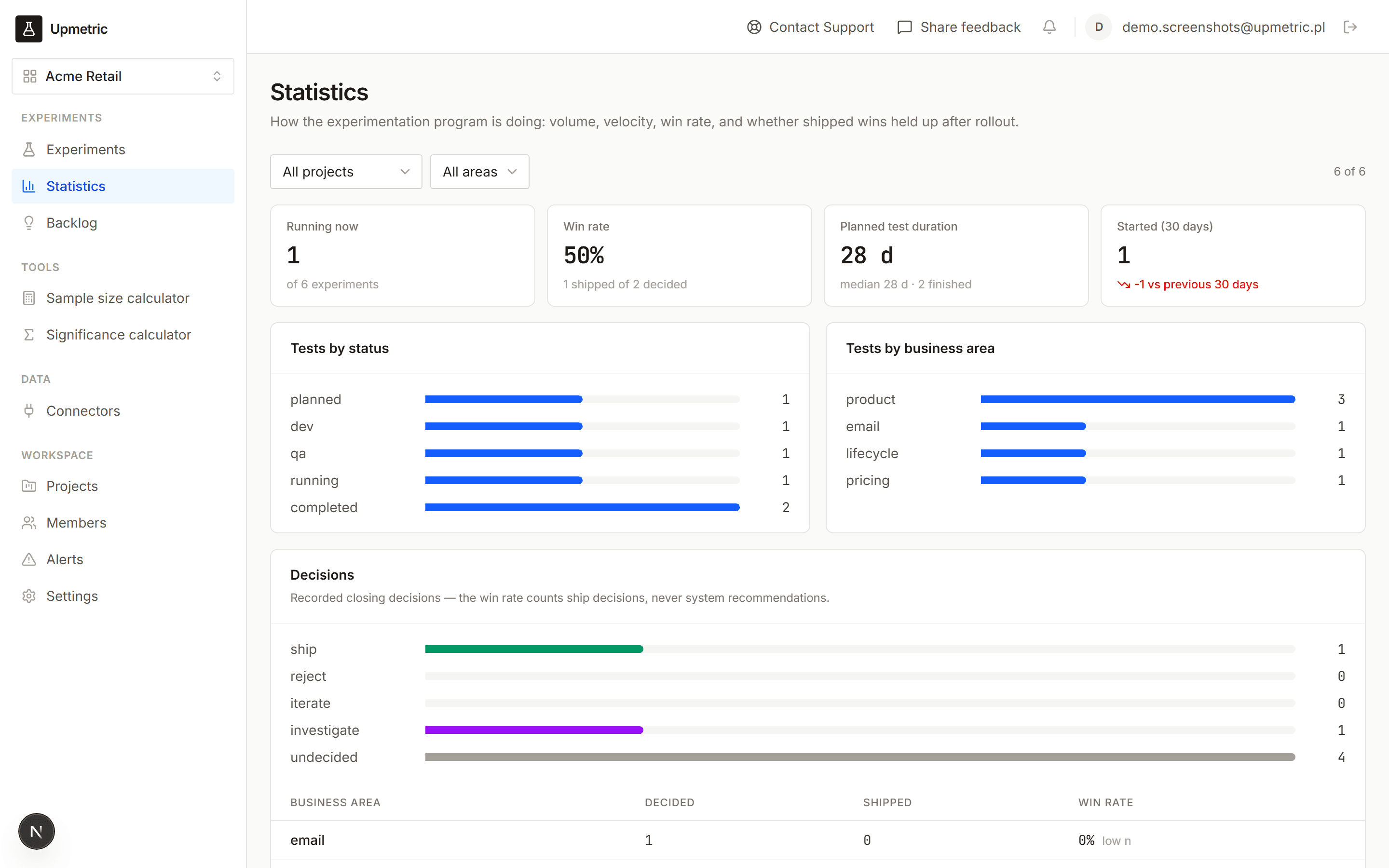Click the product business area progress bar

click(1138, 399)
